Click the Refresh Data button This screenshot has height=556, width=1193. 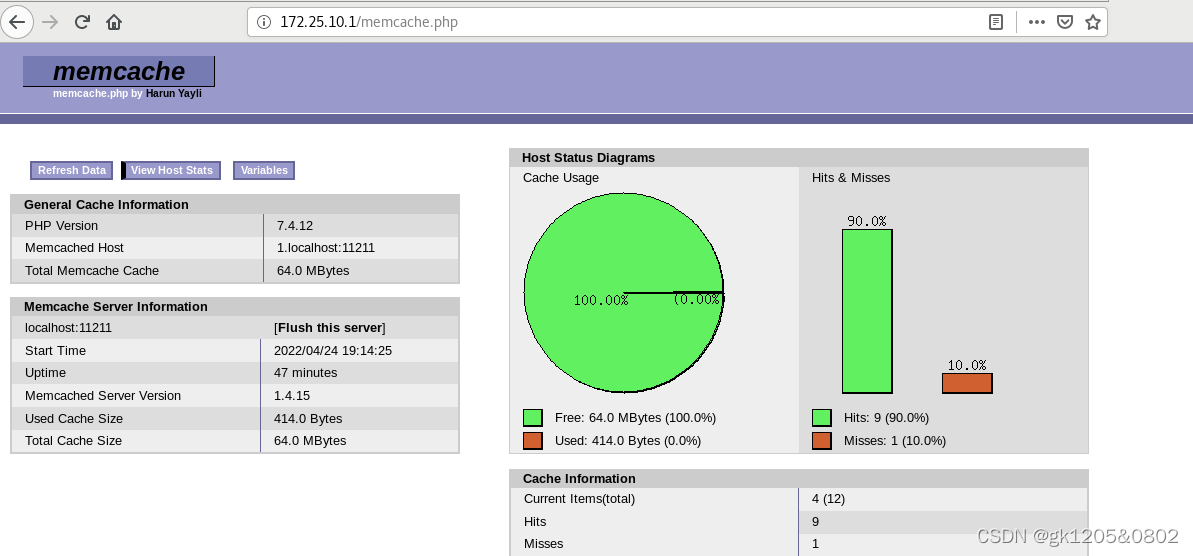coord(72,170)
